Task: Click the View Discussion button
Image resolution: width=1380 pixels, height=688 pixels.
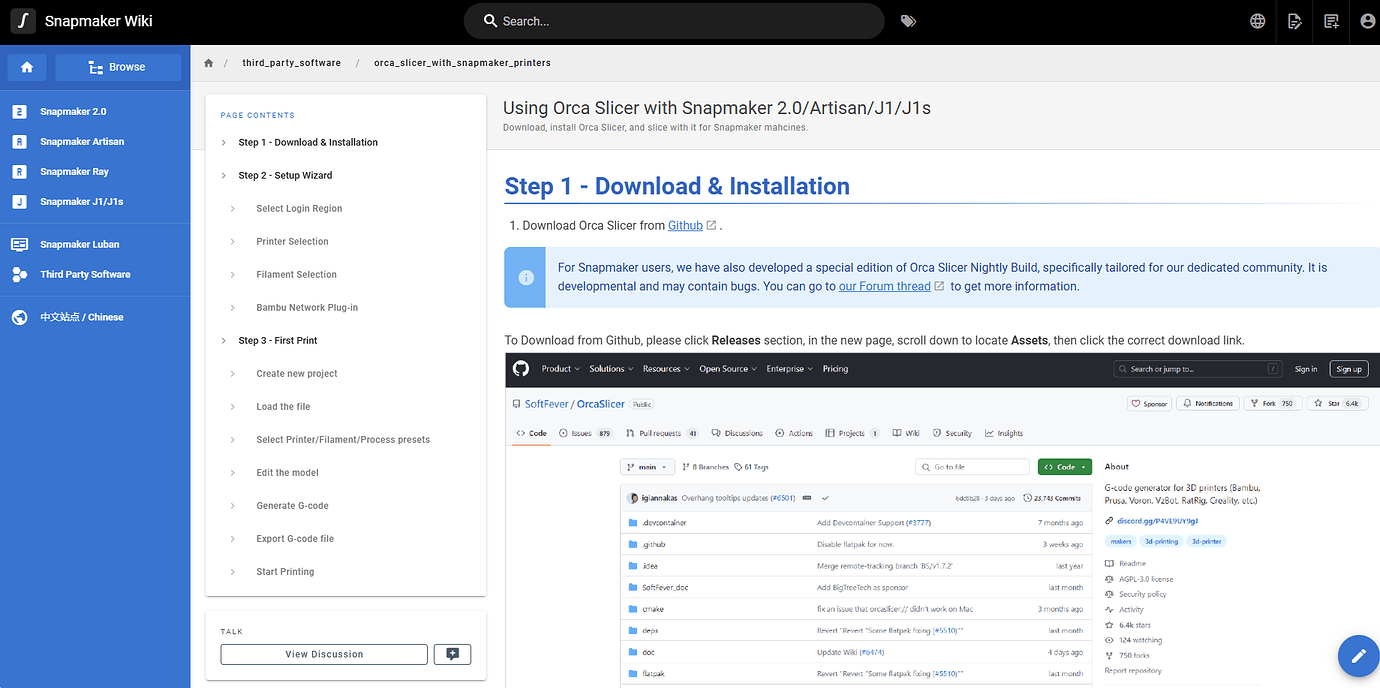Action: [x=323, y=654]
